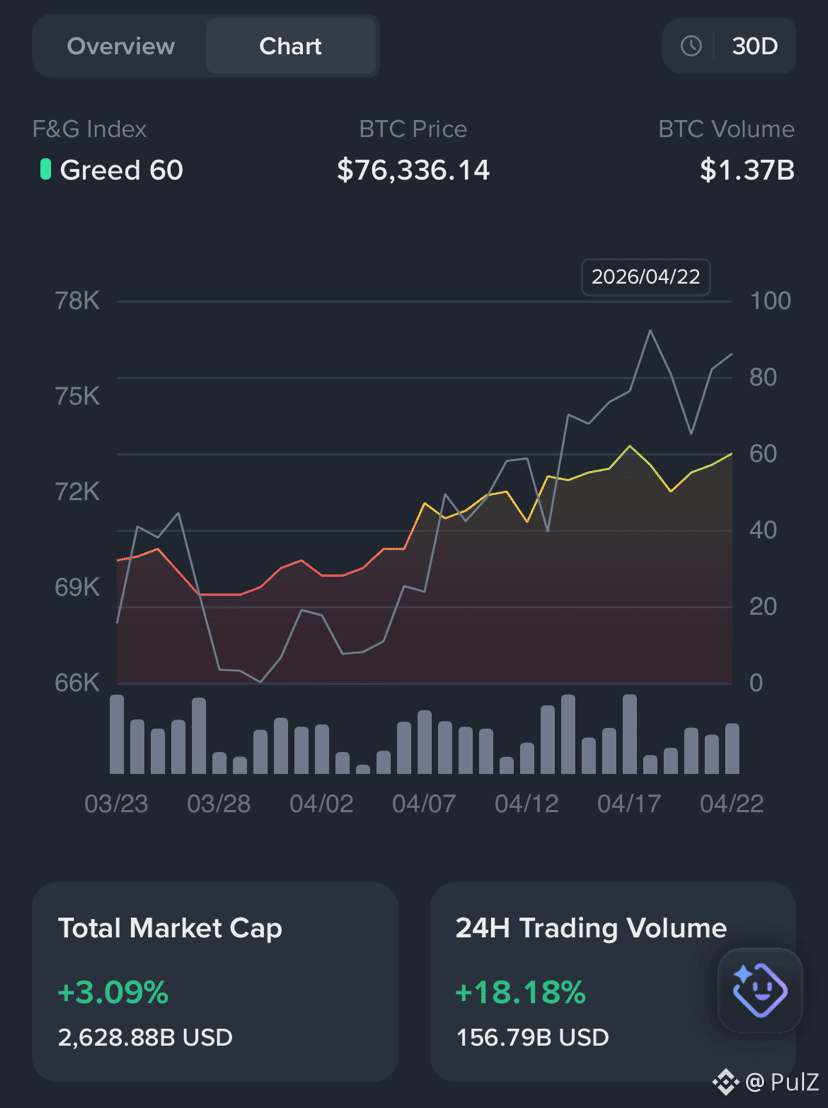Select the 04/17 date on x-axis

coord(629,803)
